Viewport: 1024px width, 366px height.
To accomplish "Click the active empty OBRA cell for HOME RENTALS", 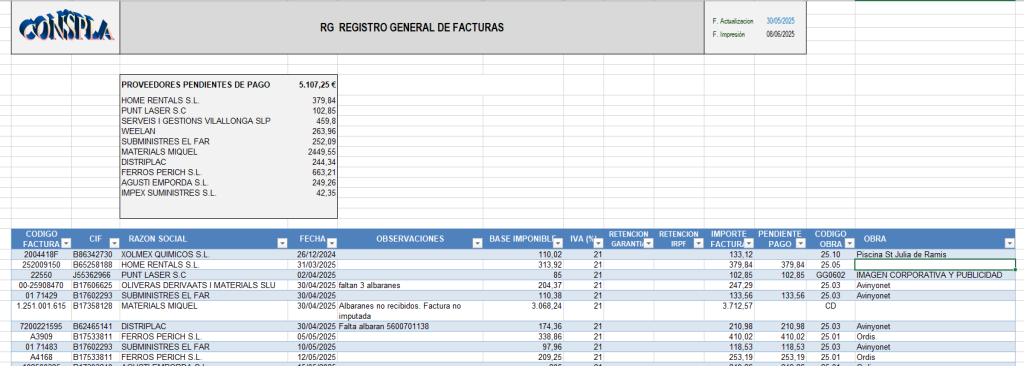I will pos(935,265).
